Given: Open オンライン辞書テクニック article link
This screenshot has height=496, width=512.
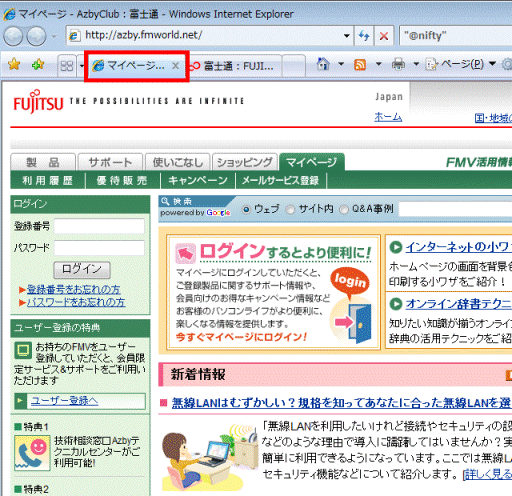Looking at the screenshot, I should pos(459,304).
